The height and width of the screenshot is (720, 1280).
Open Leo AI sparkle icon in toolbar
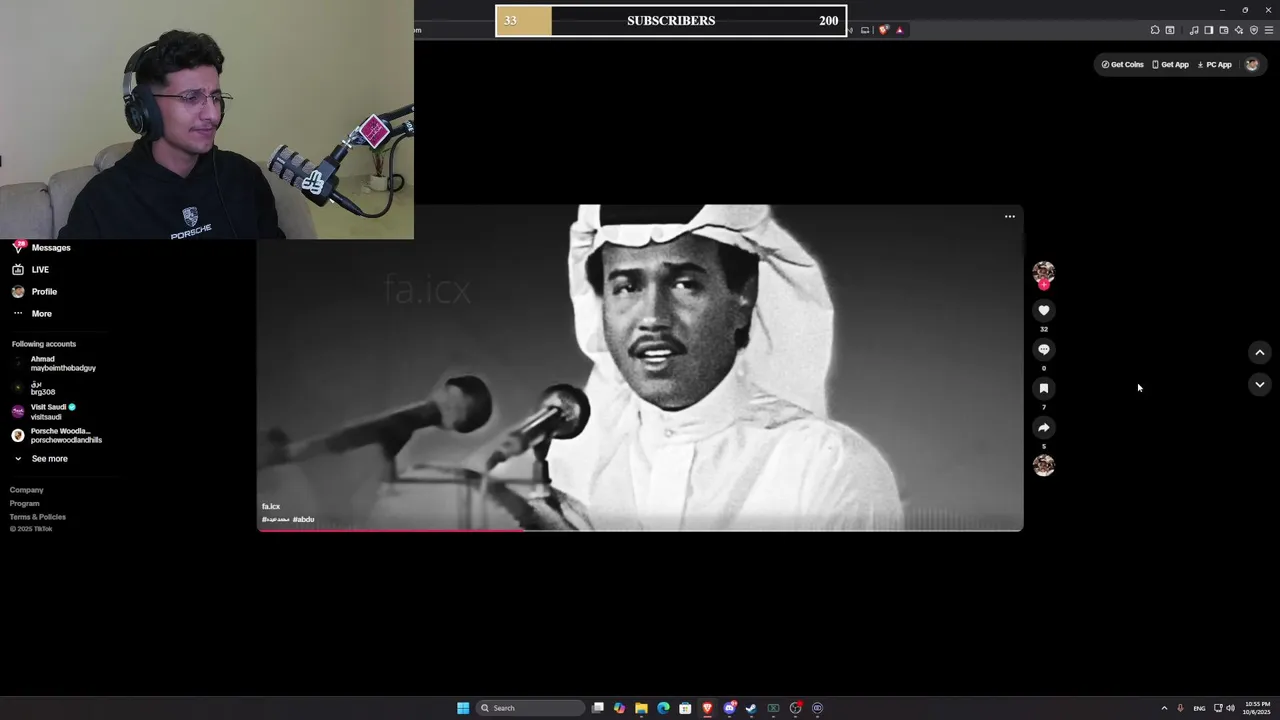tap(1238, 30)
